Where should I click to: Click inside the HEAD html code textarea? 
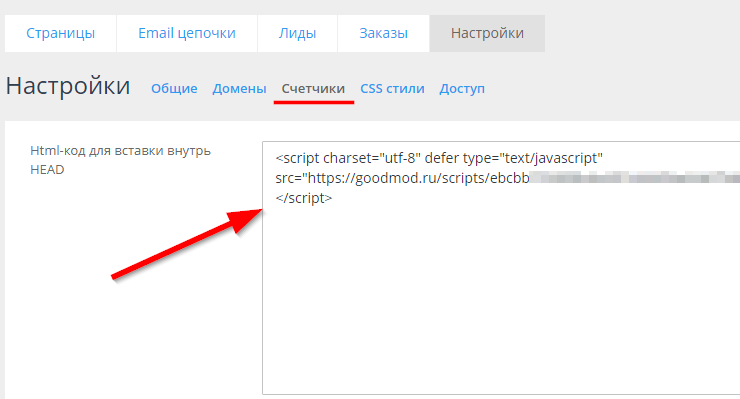click(x=501, y=268)
